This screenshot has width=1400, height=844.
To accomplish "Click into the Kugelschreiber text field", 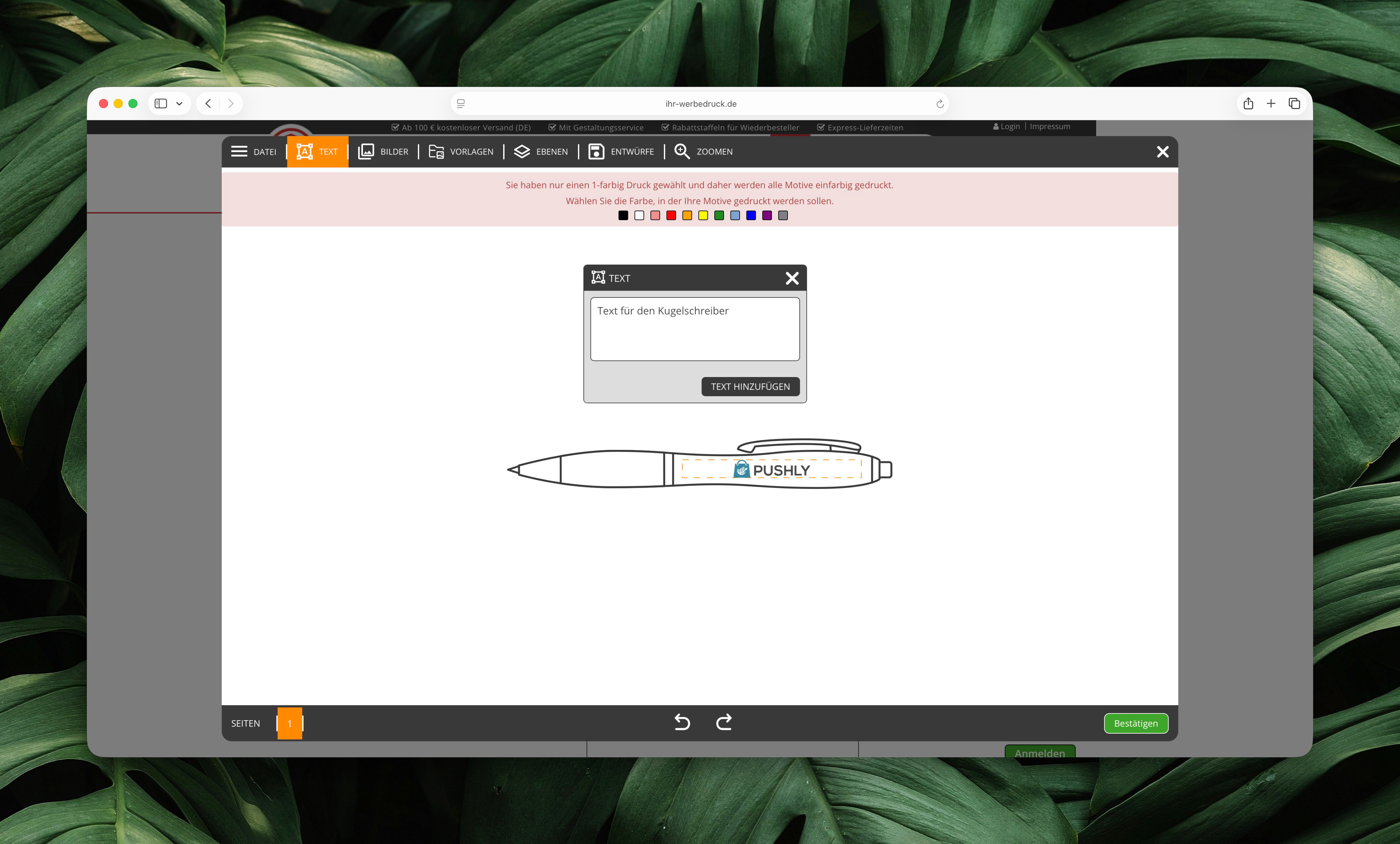I will (694, 329).
